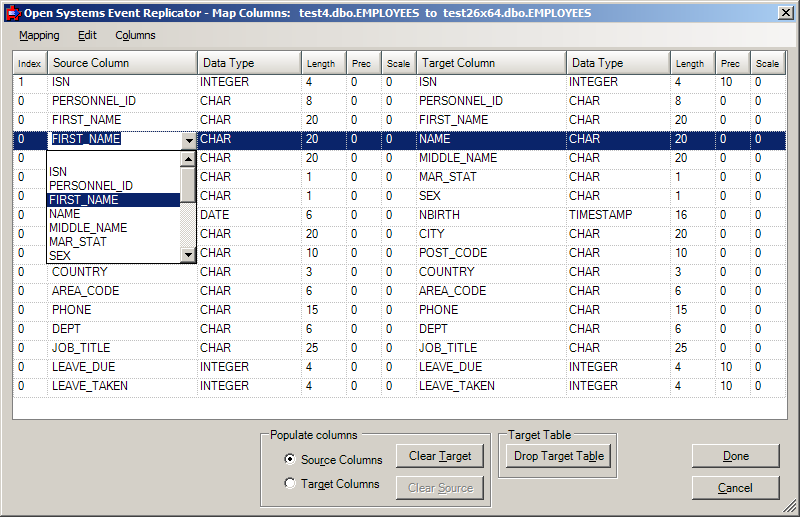
Task: Select target cell PERSONNEL_ID
Action: click(491, 101)
